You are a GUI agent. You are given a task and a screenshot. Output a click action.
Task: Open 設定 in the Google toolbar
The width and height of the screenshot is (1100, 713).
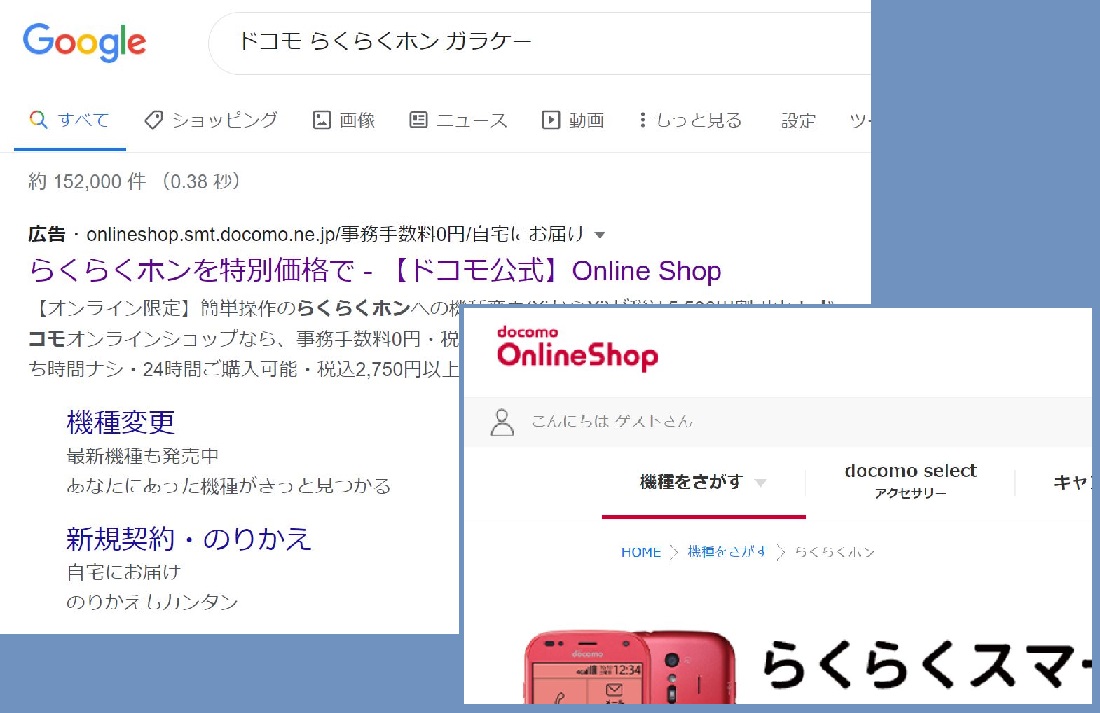click(798, 120)
